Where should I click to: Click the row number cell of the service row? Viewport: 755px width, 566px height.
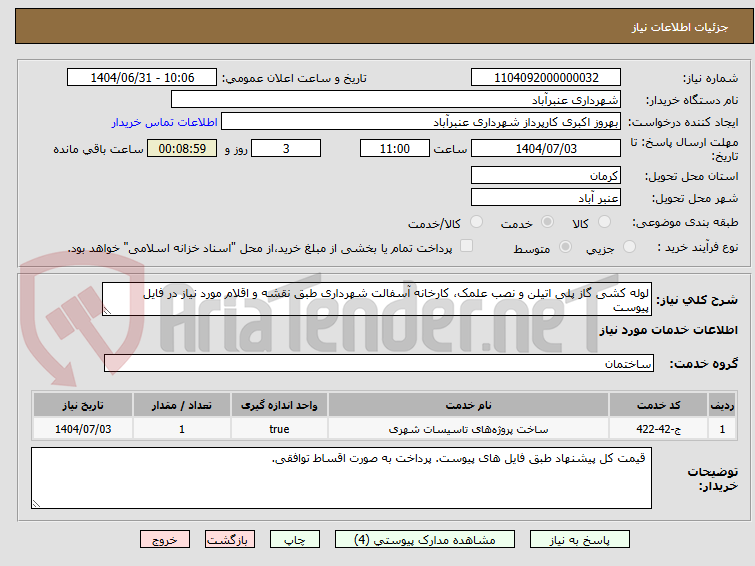click(722, 429)
